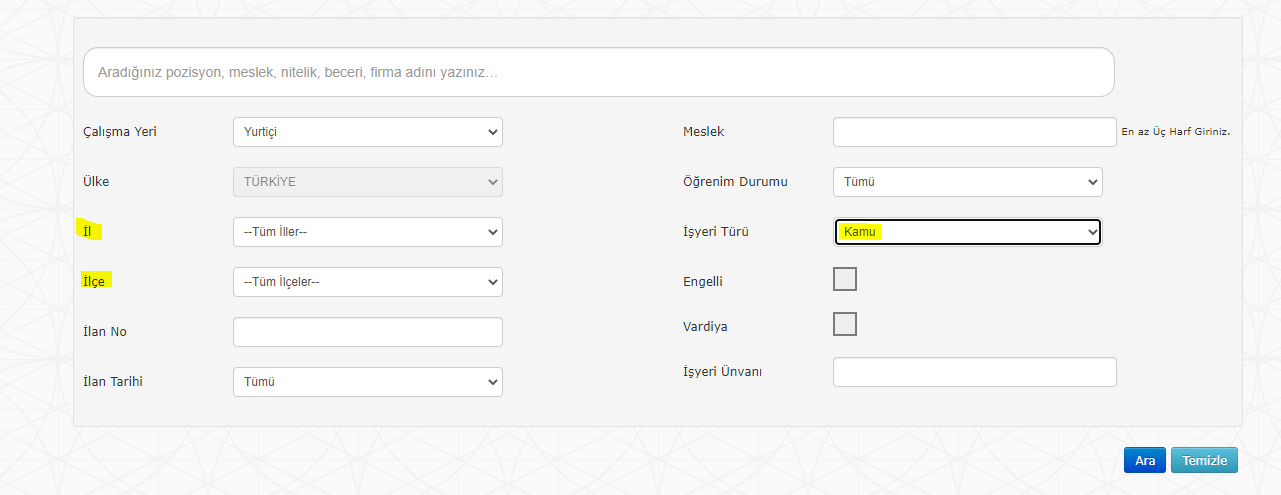
Task: Open the İşyeri Türü dropdown showing Kamu
Action: [x=967, y=232]
